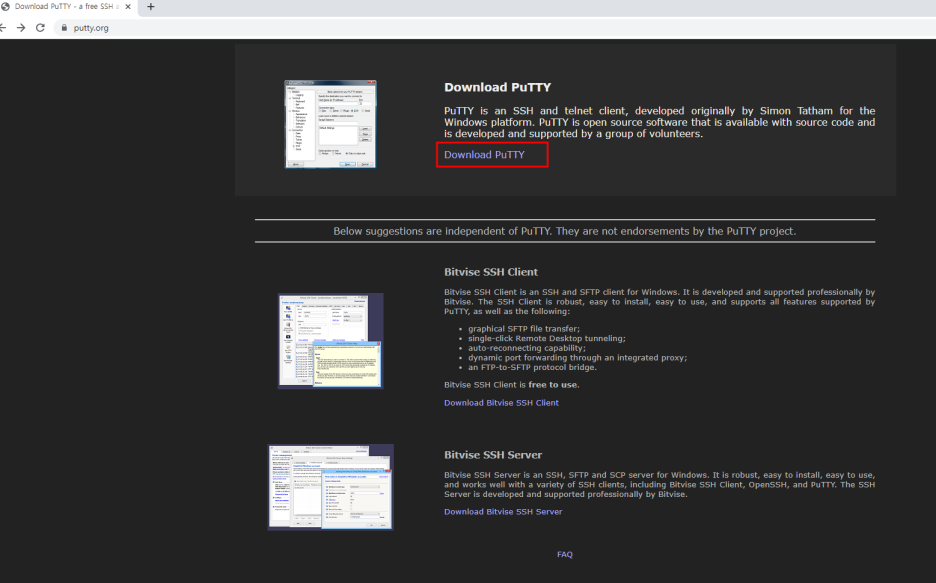Viewport: 936px width, 583px height.
Task: Click the Bitvise SSH Server heading
Action: point(493,455)
